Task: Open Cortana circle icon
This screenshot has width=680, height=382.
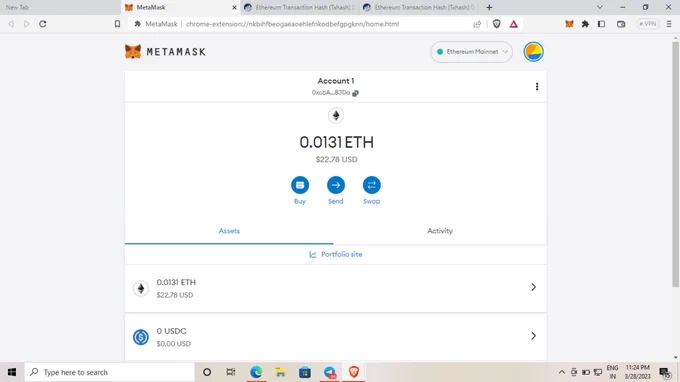Action: pos(207,372)
